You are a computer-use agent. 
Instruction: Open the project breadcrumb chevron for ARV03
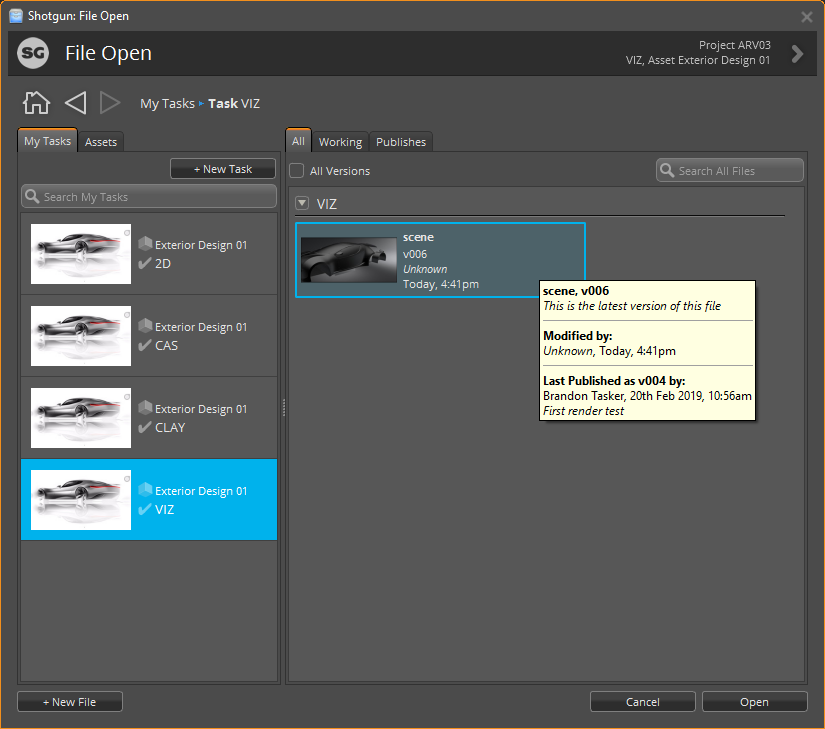pos(797,52)
